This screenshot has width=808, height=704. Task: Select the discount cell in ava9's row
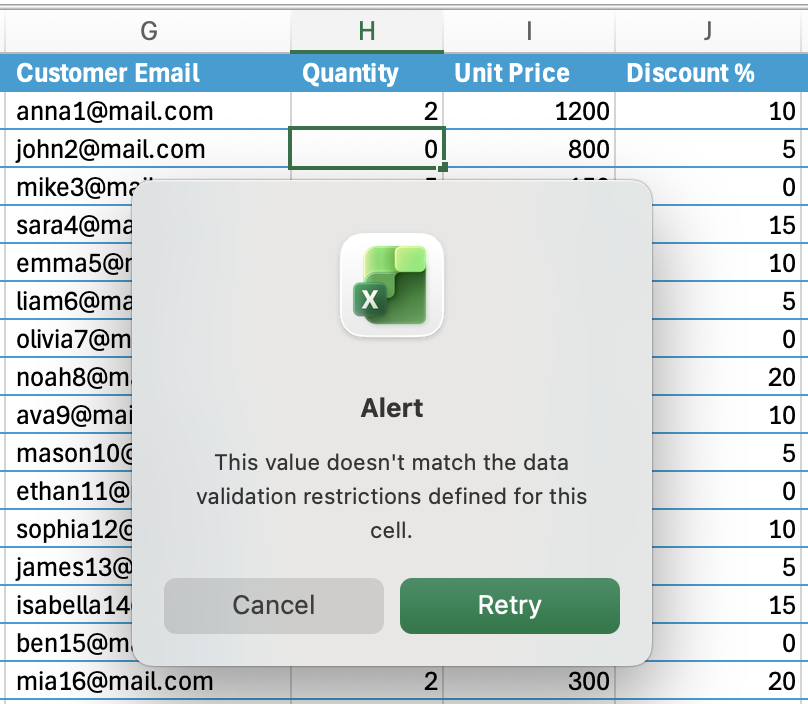(x=727, y=415)
